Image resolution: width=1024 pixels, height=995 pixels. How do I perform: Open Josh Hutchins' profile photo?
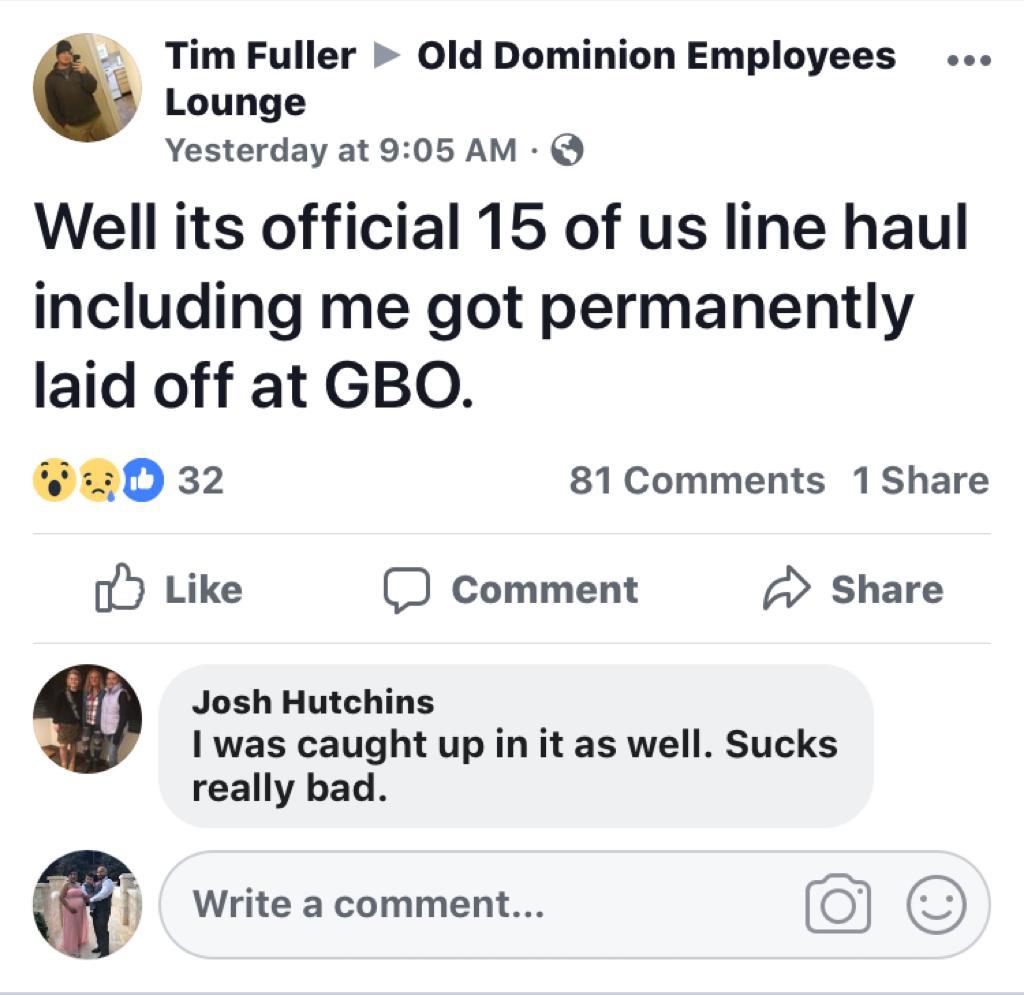[87, 718]
